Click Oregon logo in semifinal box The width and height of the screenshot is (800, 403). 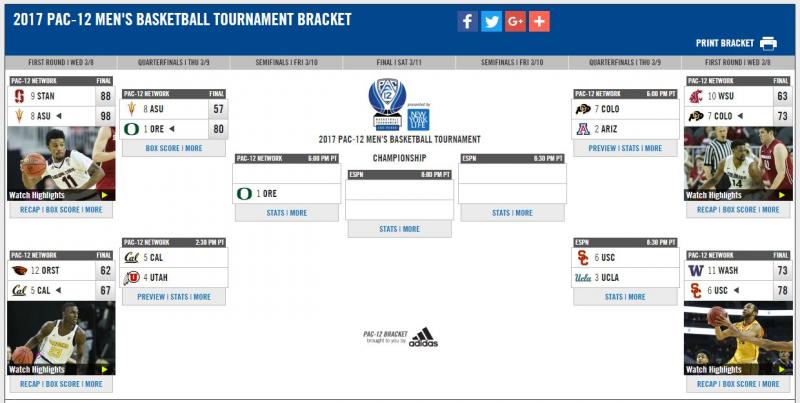(x=244, y=194)
